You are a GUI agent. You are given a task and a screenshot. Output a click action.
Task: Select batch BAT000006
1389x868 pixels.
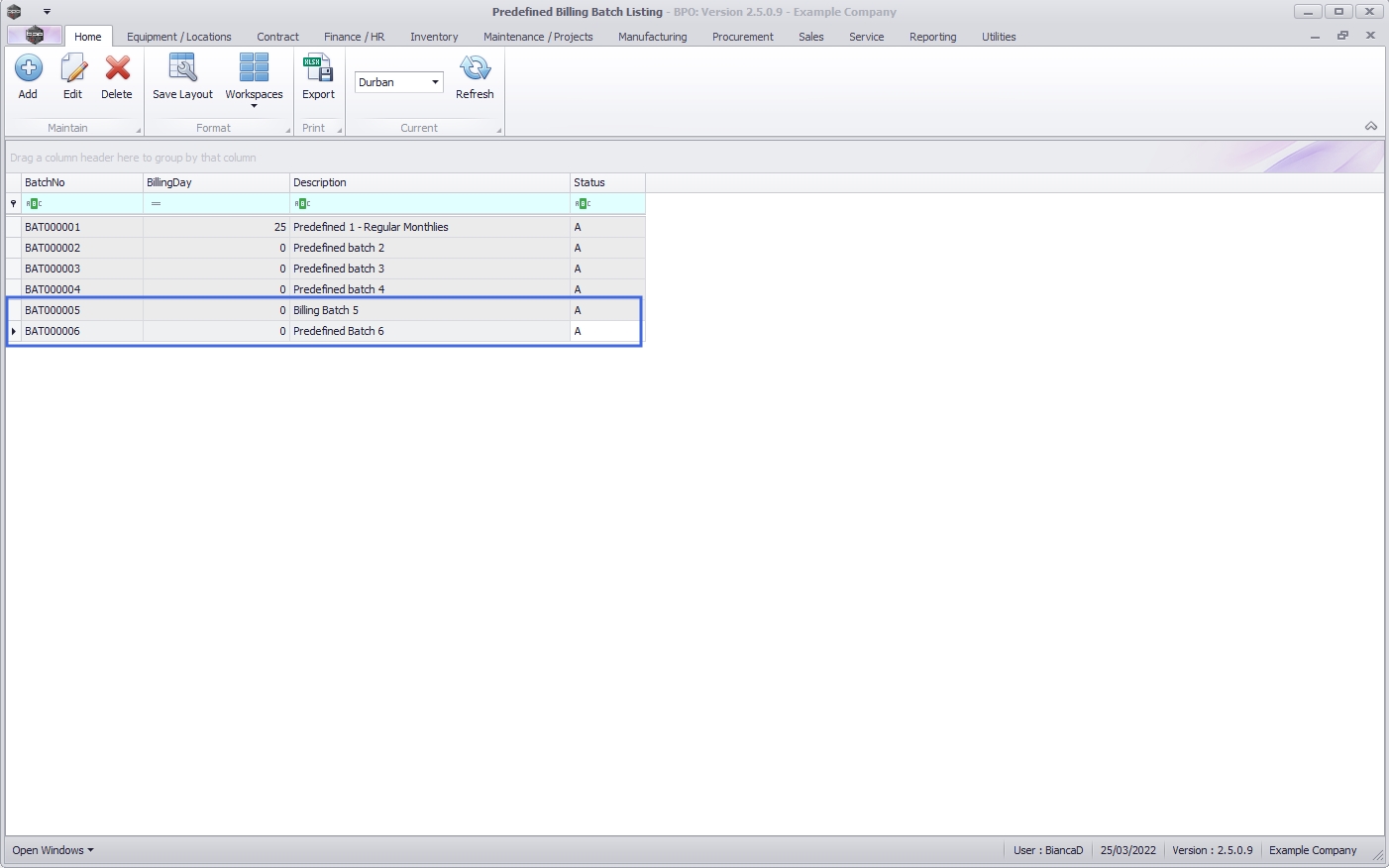click(53, 331)
